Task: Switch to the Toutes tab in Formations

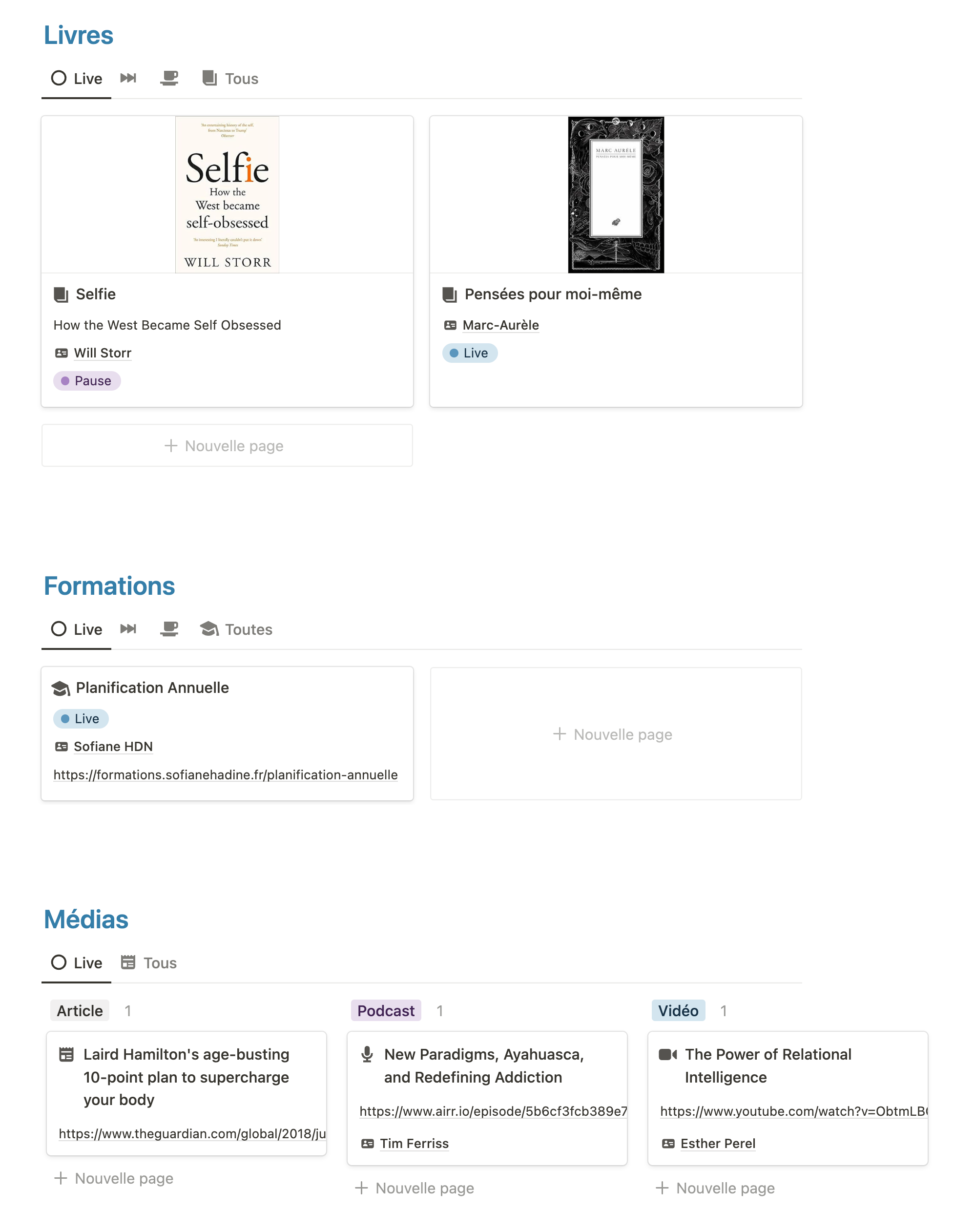Action: pos(236,629)
